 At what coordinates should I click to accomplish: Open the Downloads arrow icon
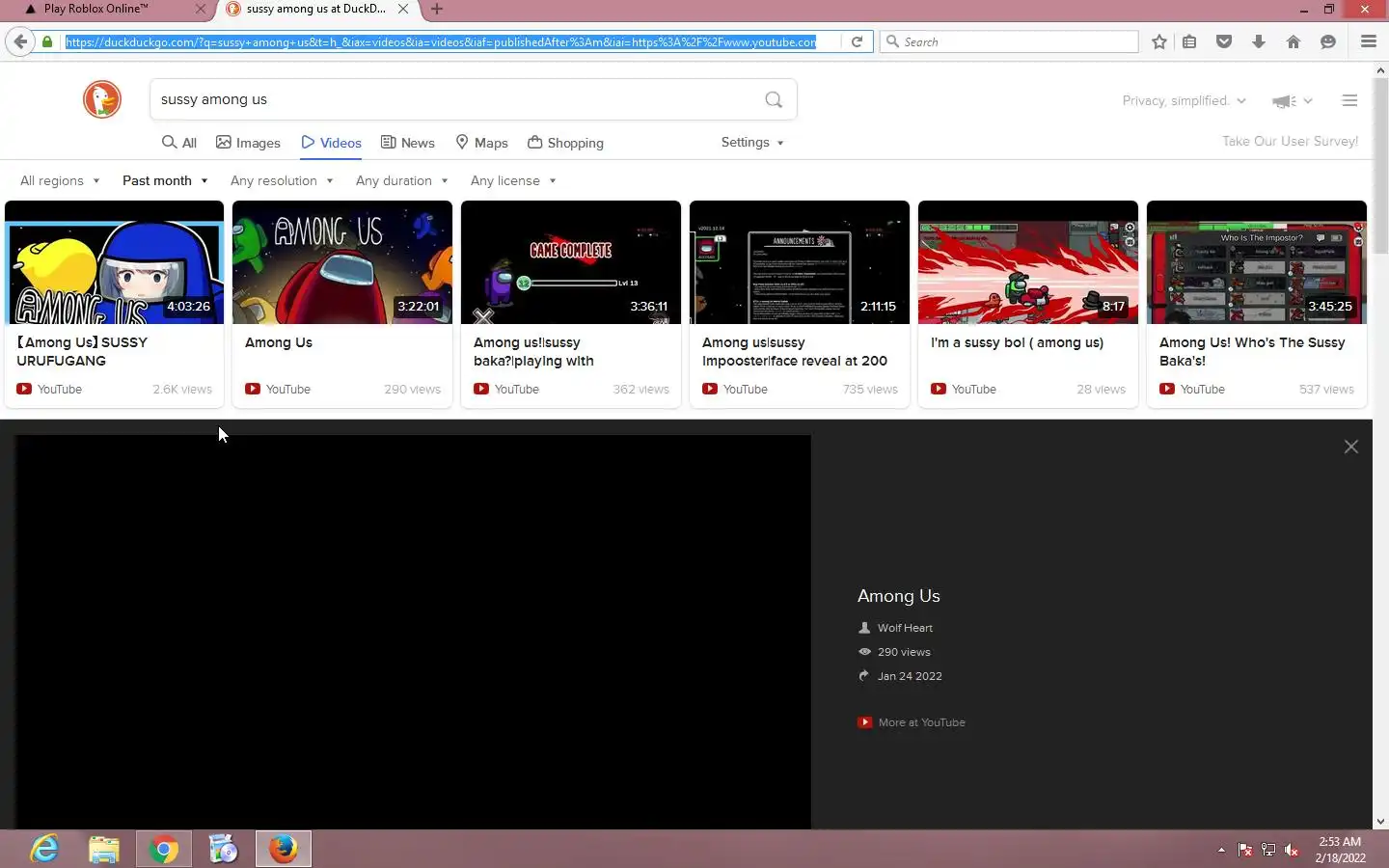point(1259,41)
